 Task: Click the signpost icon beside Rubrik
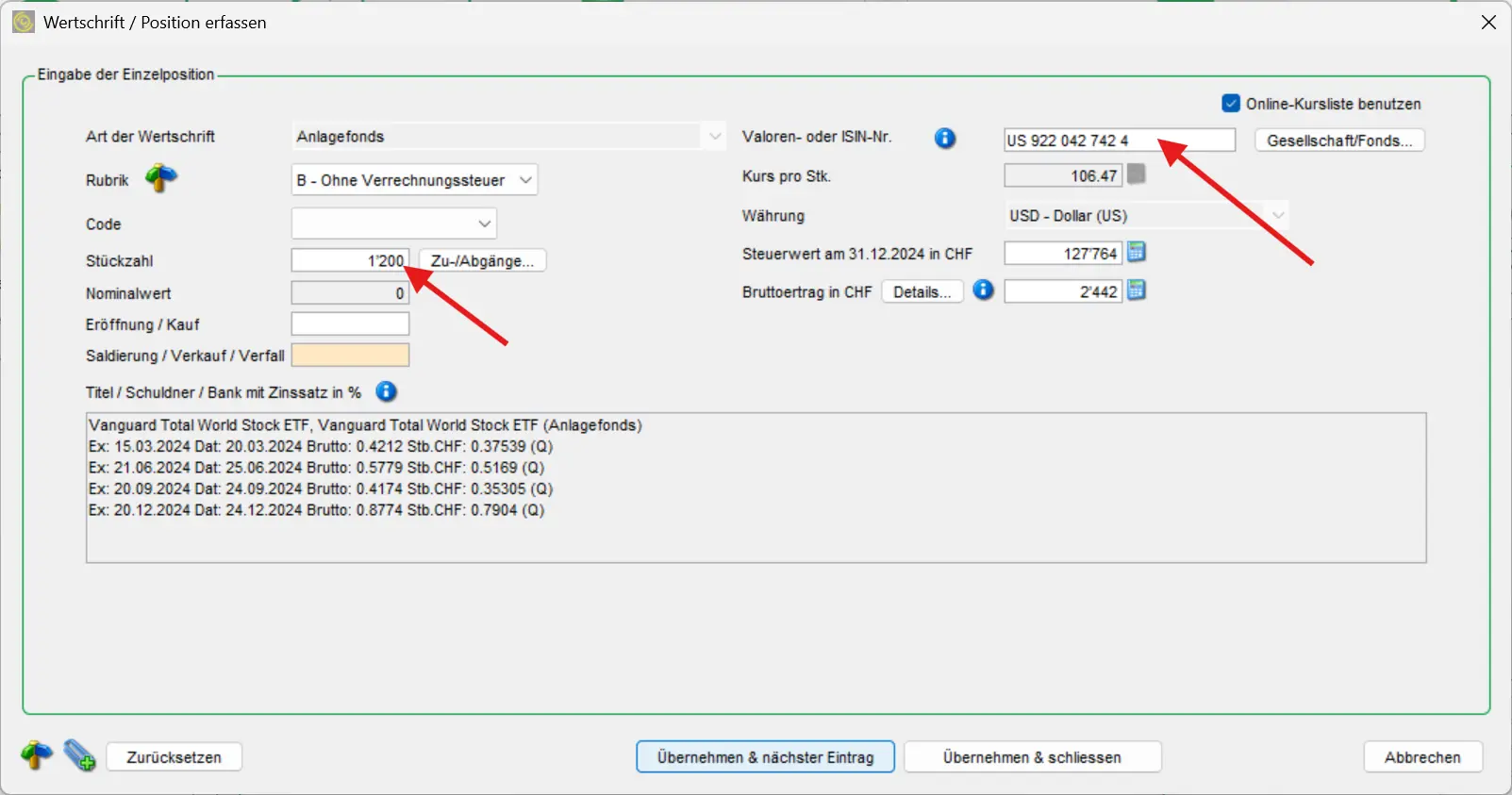pyautogui.click(x=160, y=178)
